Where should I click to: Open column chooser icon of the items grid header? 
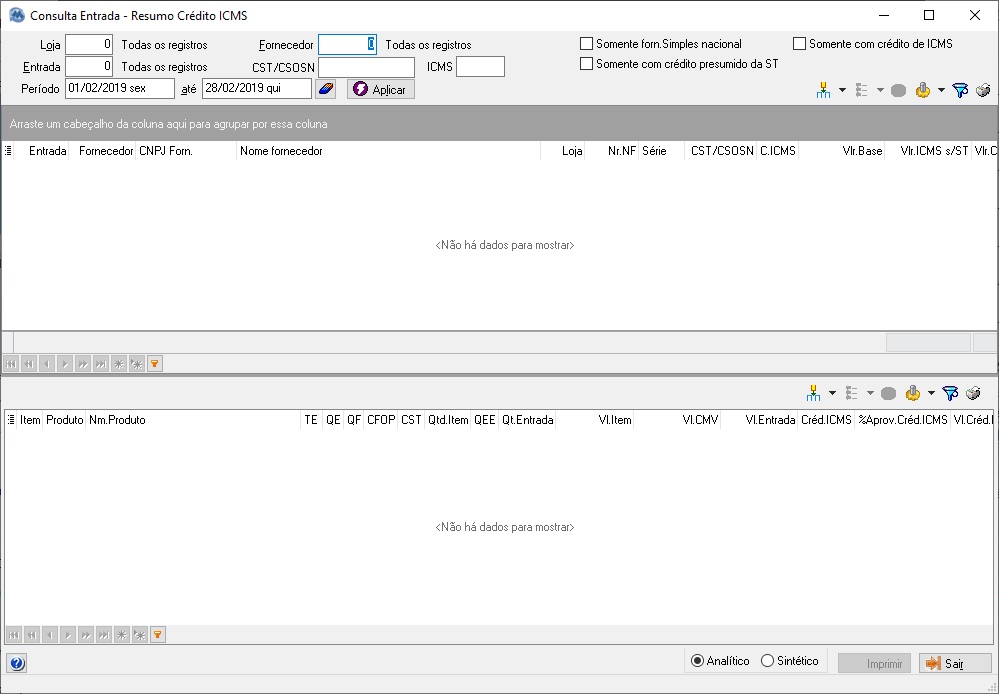coord(11,420)
